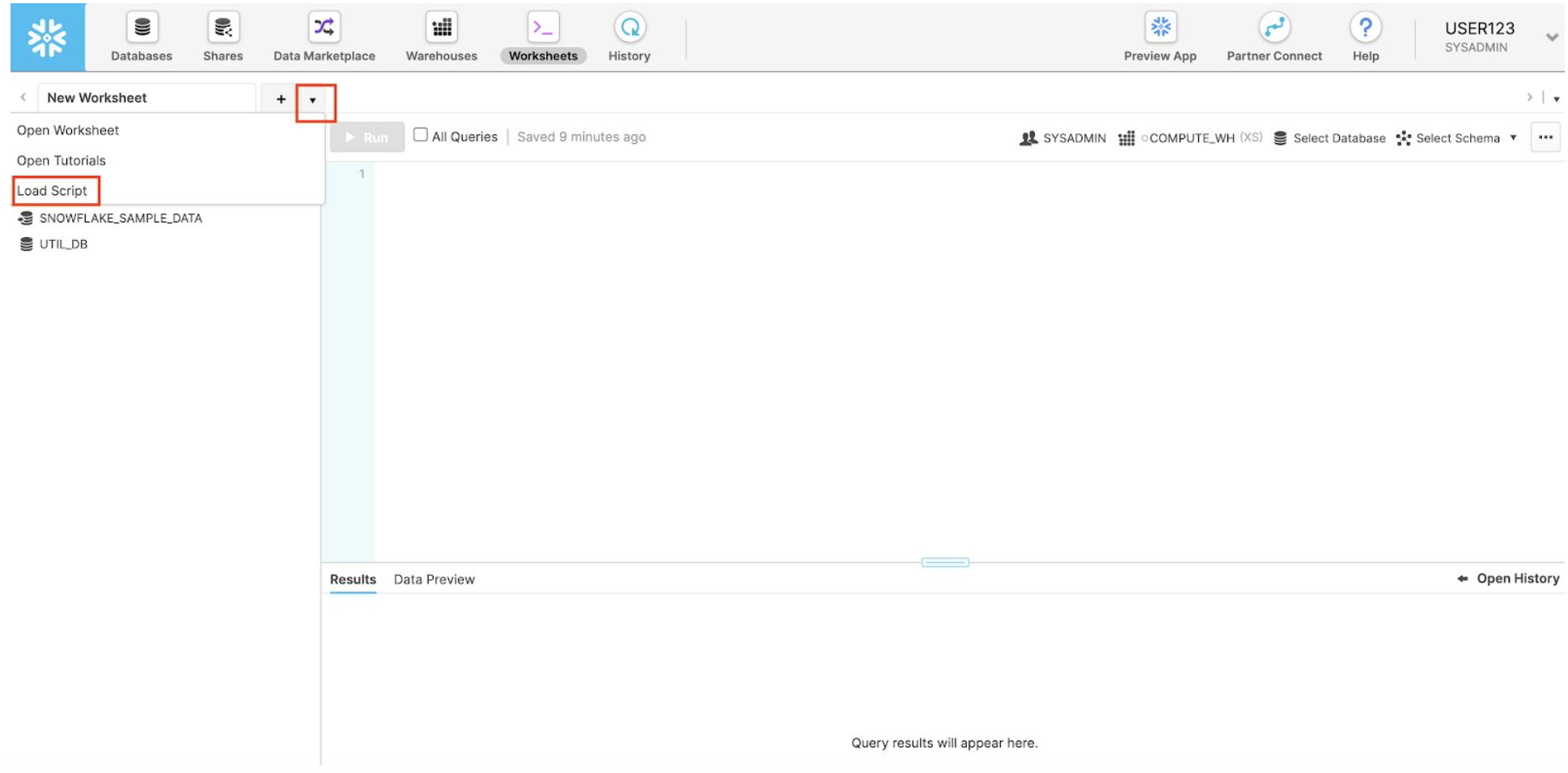Open the History page icon

point(629,28)
